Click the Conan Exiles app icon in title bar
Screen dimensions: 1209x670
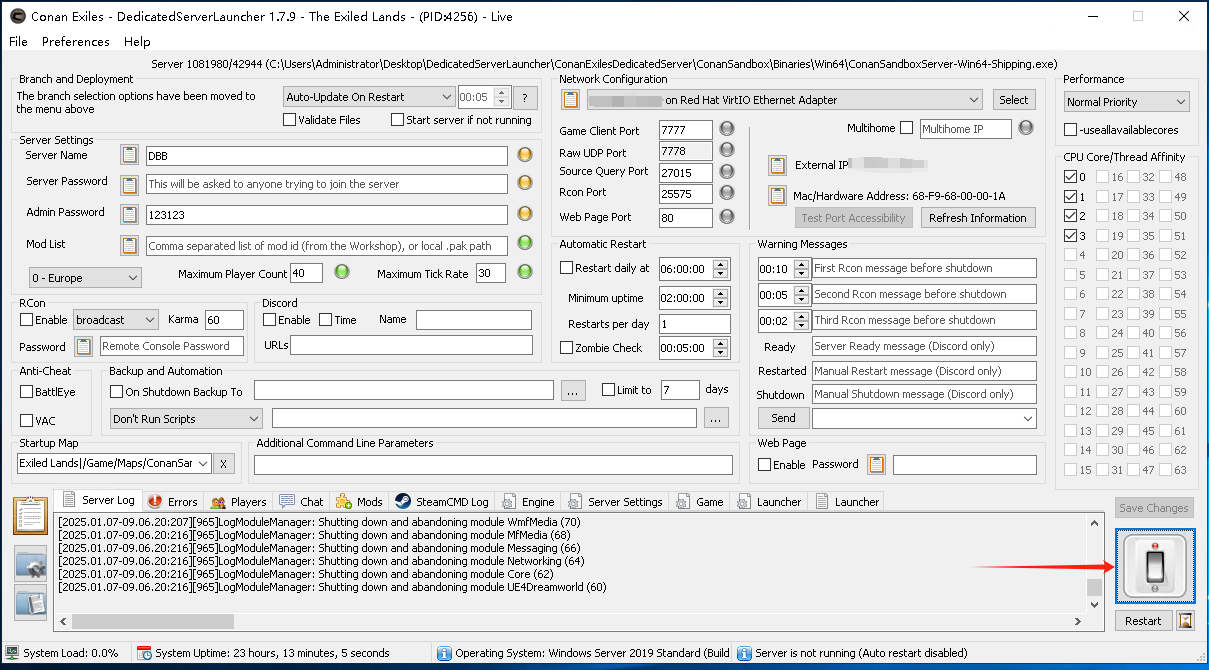coord(17,16)
